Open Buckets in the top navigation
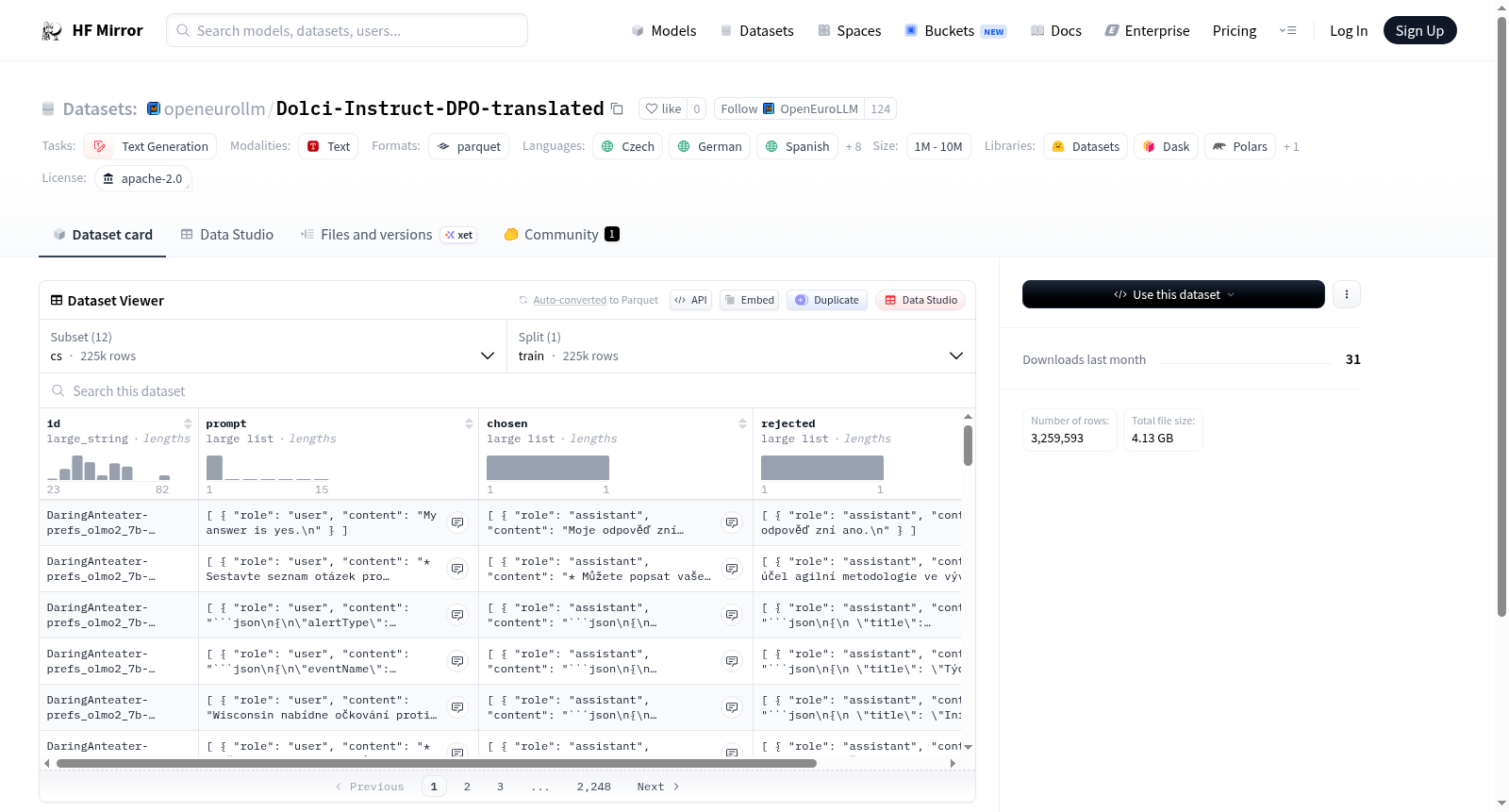The image size is (1509, 812). coord(955,31)
